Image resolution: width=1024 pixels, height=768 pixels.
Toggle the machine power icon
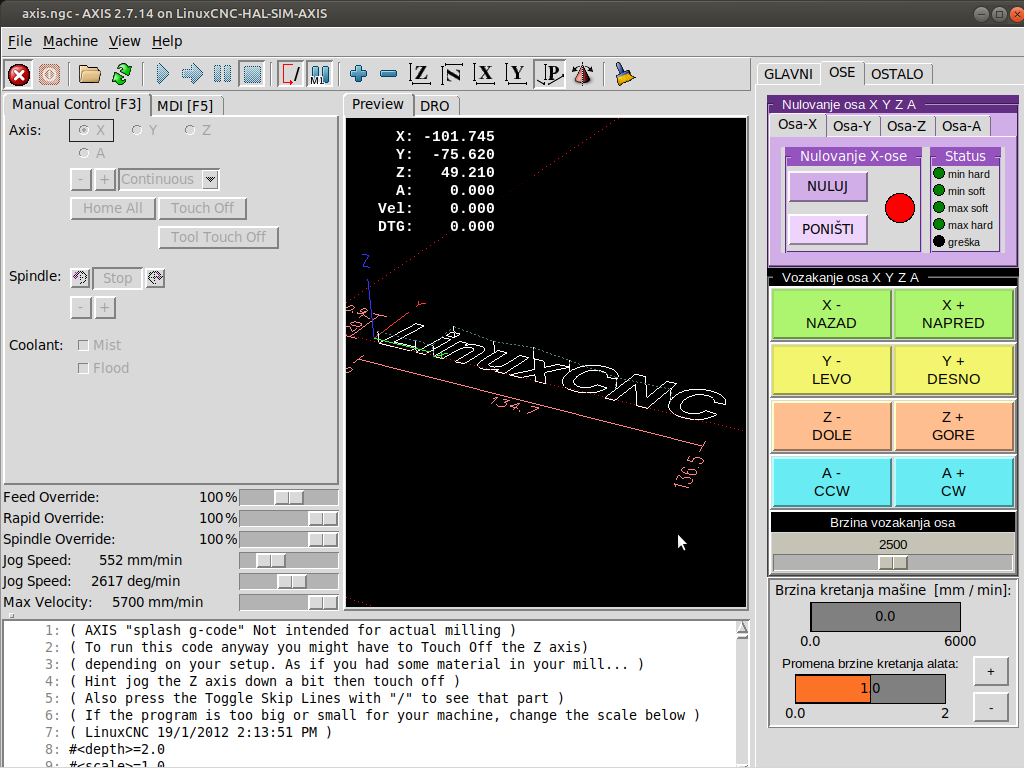(x=50, y=74)
